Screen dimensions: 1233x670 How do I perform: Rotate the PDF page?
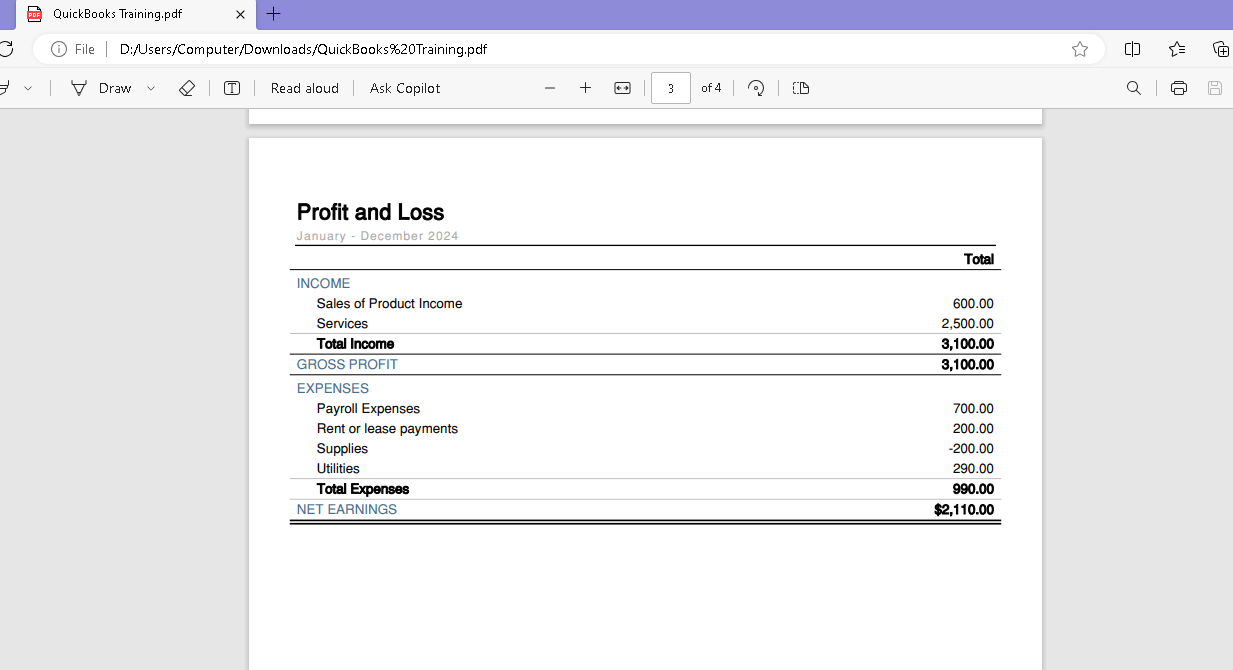(x=756, y=88)
